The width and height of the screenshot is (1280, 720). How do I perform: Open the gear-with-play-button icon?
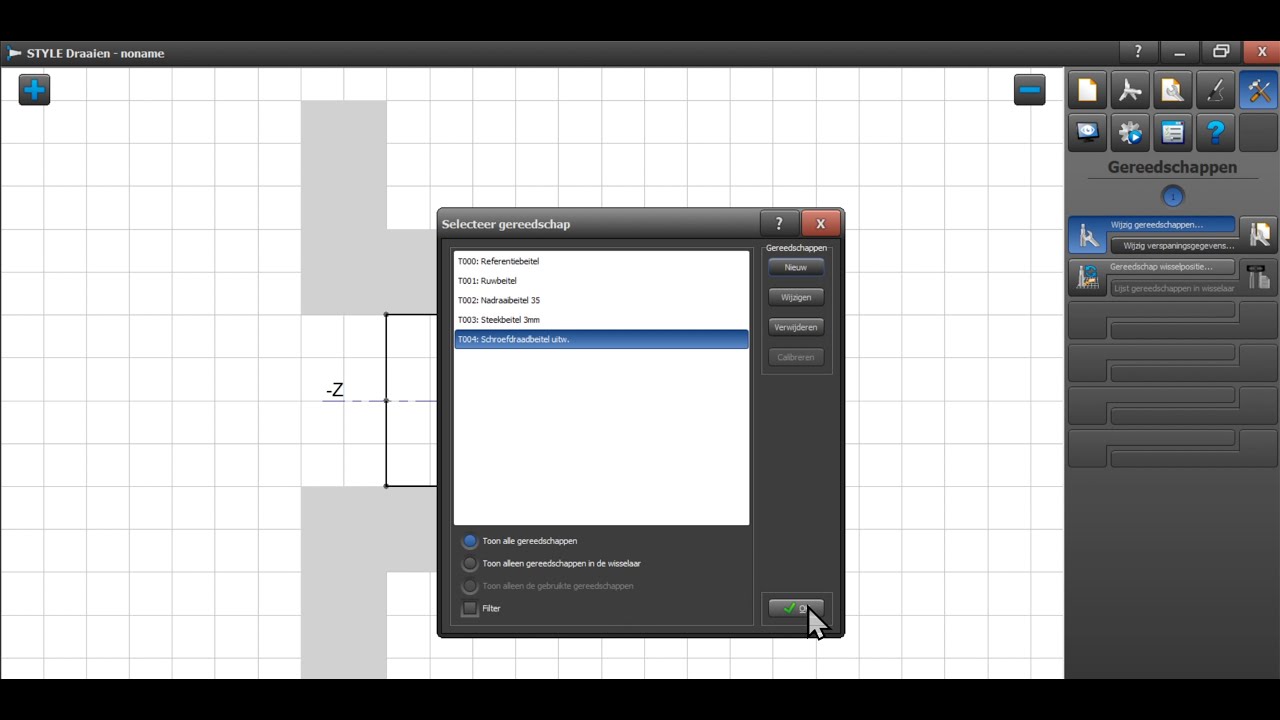[1130, 132]
